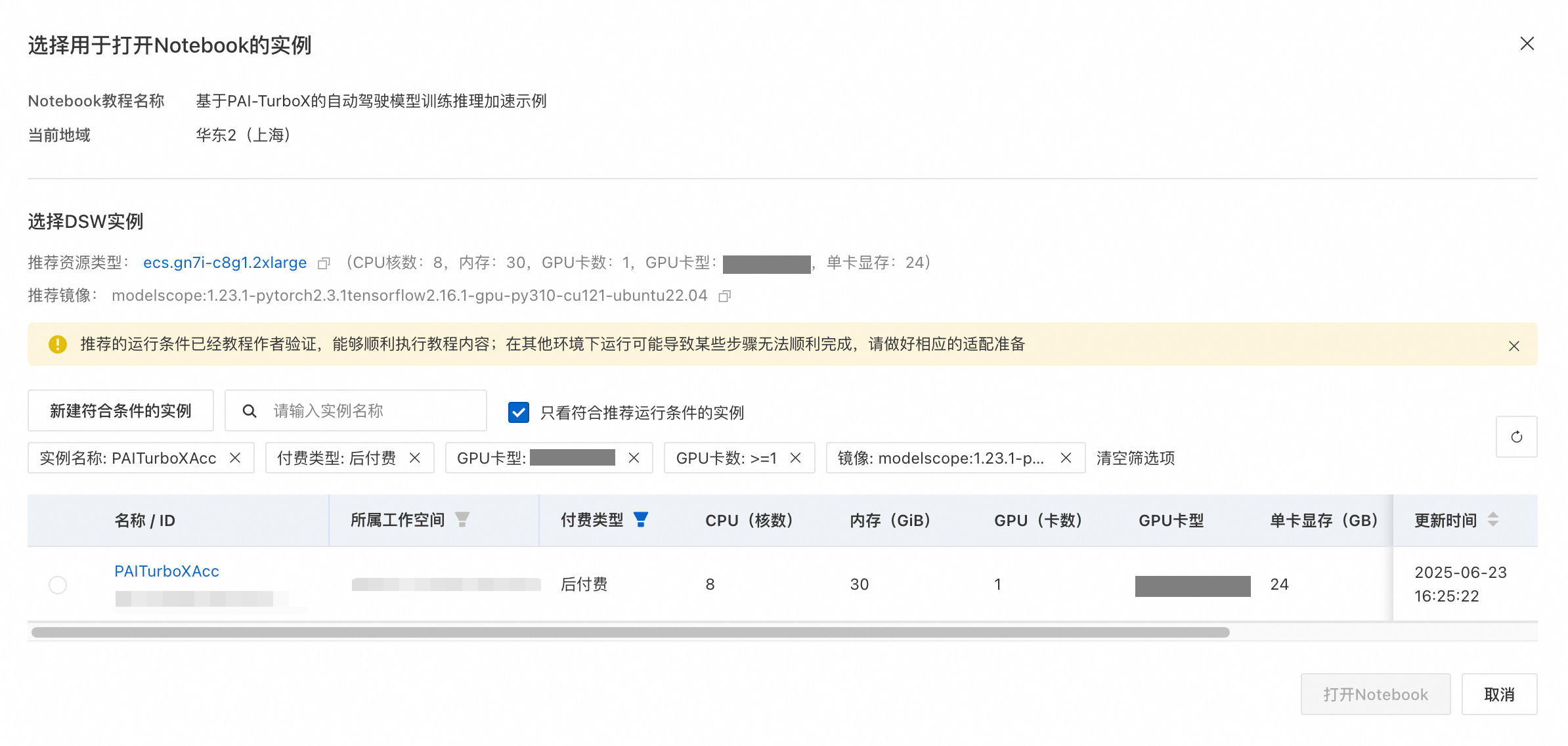
Task: Remove the 镜像 modelscope filter tag
Action: coord(1066,458)
